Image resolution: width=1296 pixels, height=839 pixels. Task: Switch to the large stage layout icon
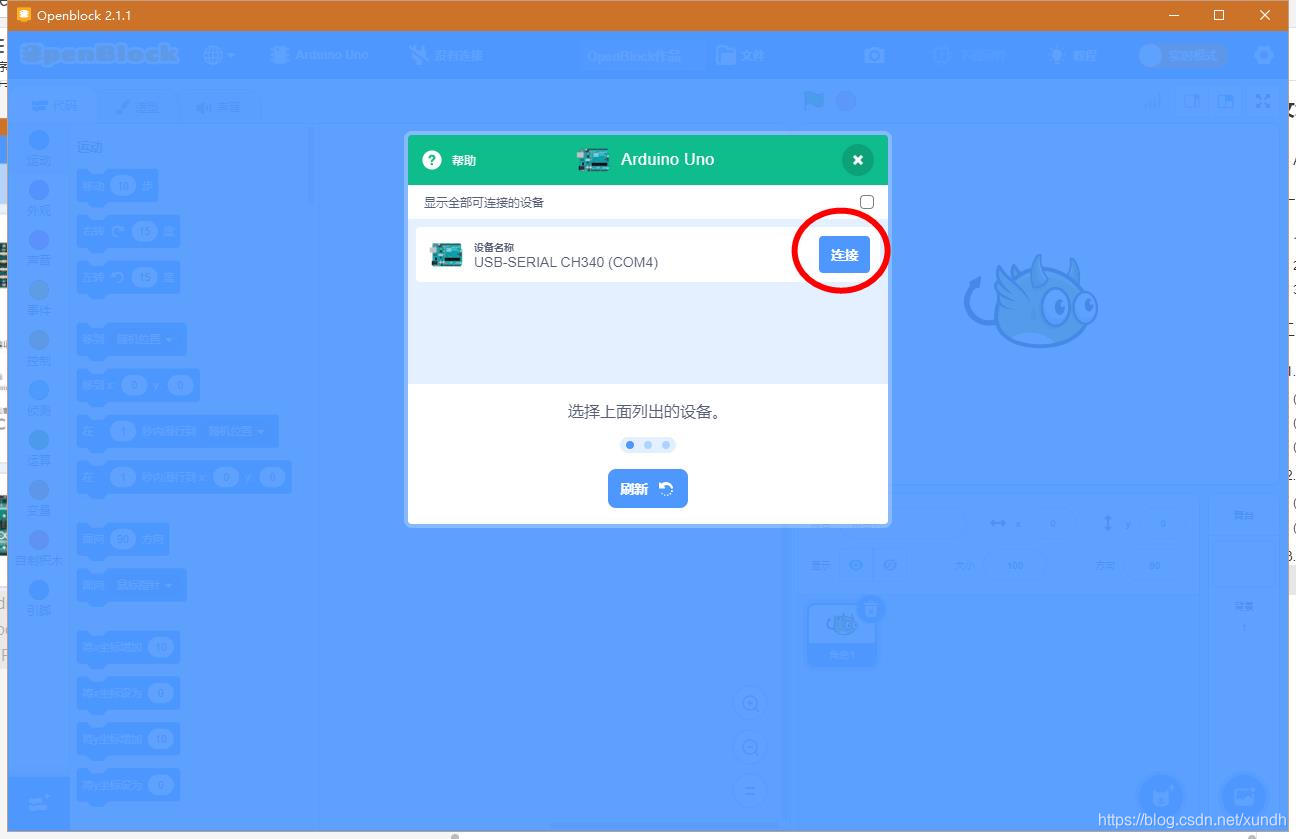(x=1224, y=101)
